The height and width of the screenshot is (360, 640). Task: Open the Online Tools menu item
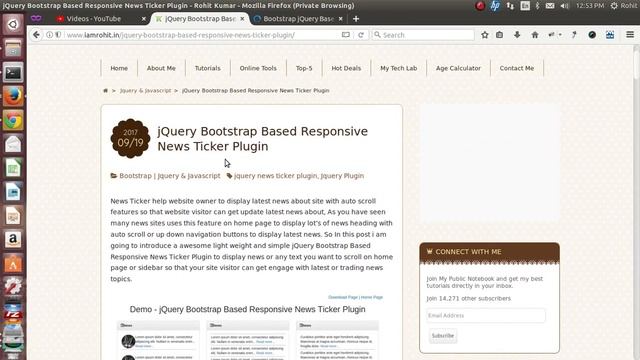(258, 68)
